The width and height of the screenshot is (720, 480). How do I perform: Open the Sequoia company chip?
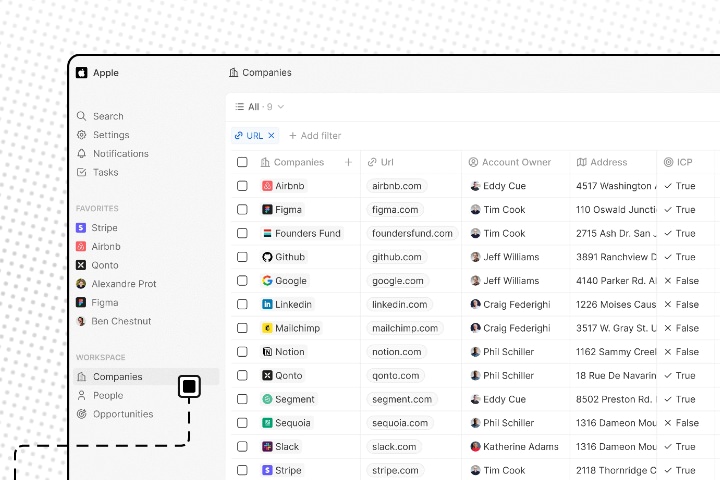tap(287, 423)
